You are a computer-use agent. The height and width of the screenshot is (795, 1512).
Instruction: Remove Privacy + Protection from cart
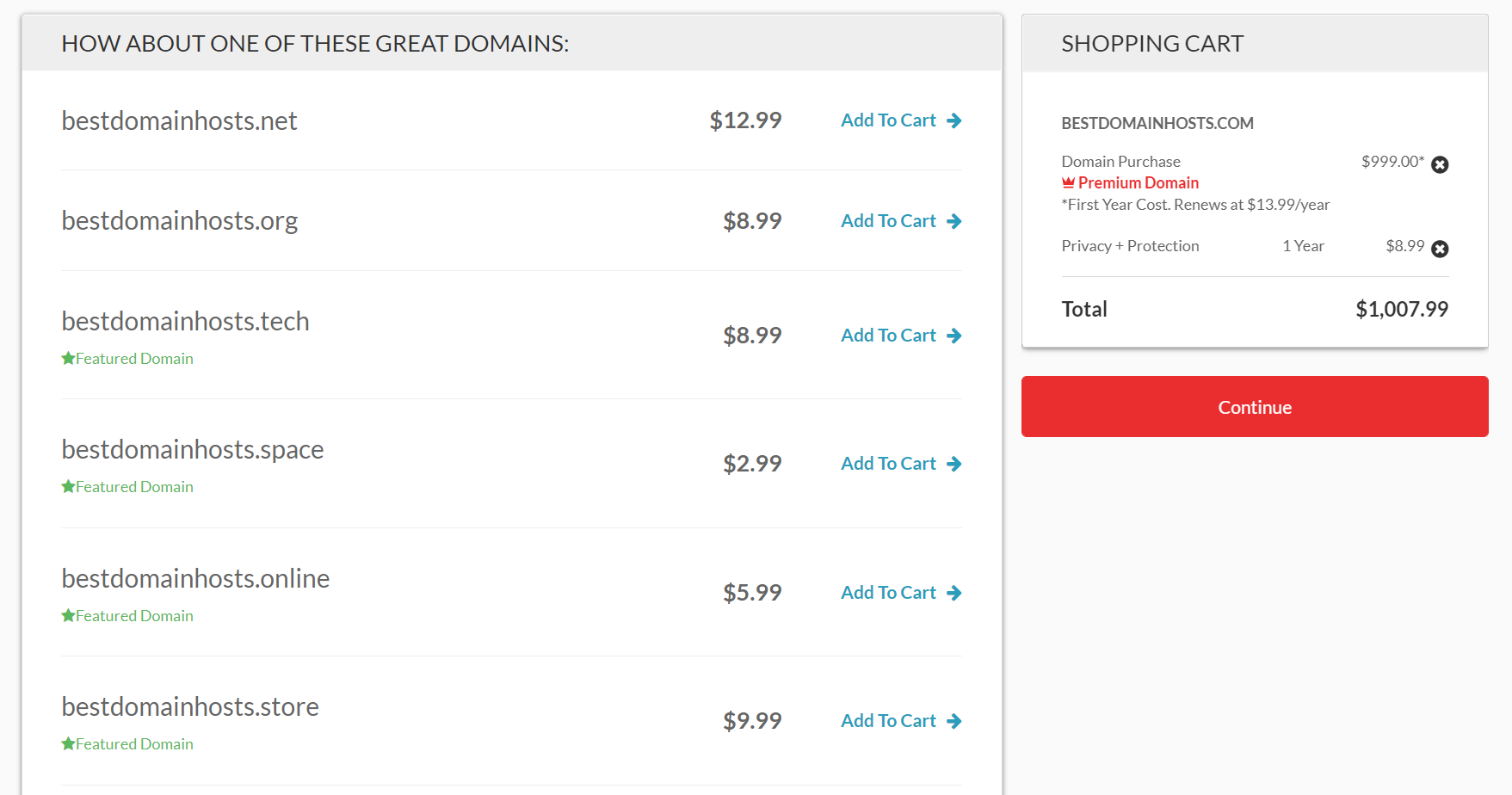pos(1440,249)
